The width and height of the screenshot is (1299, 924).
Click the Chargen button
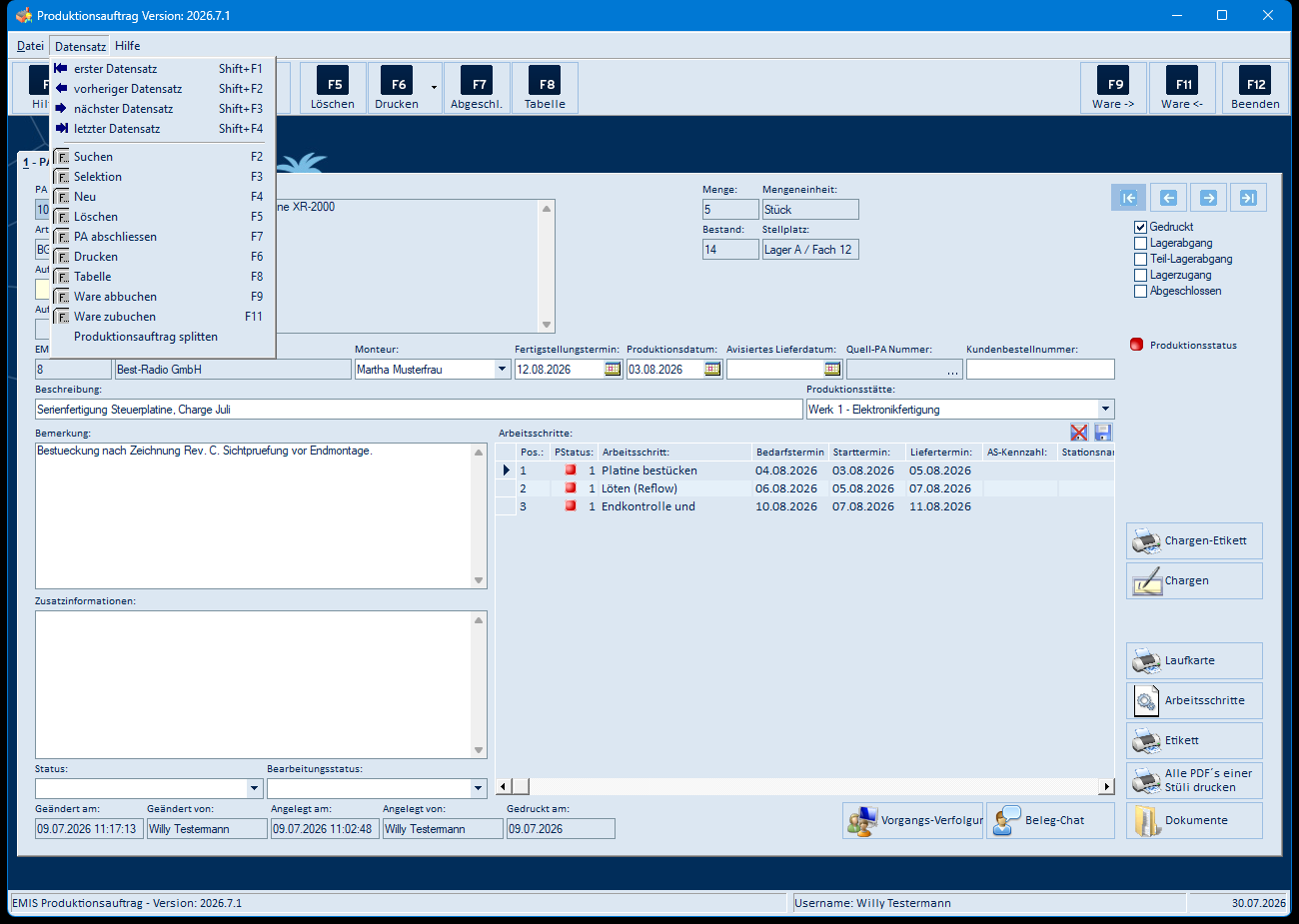click(x=1194, y=580)
